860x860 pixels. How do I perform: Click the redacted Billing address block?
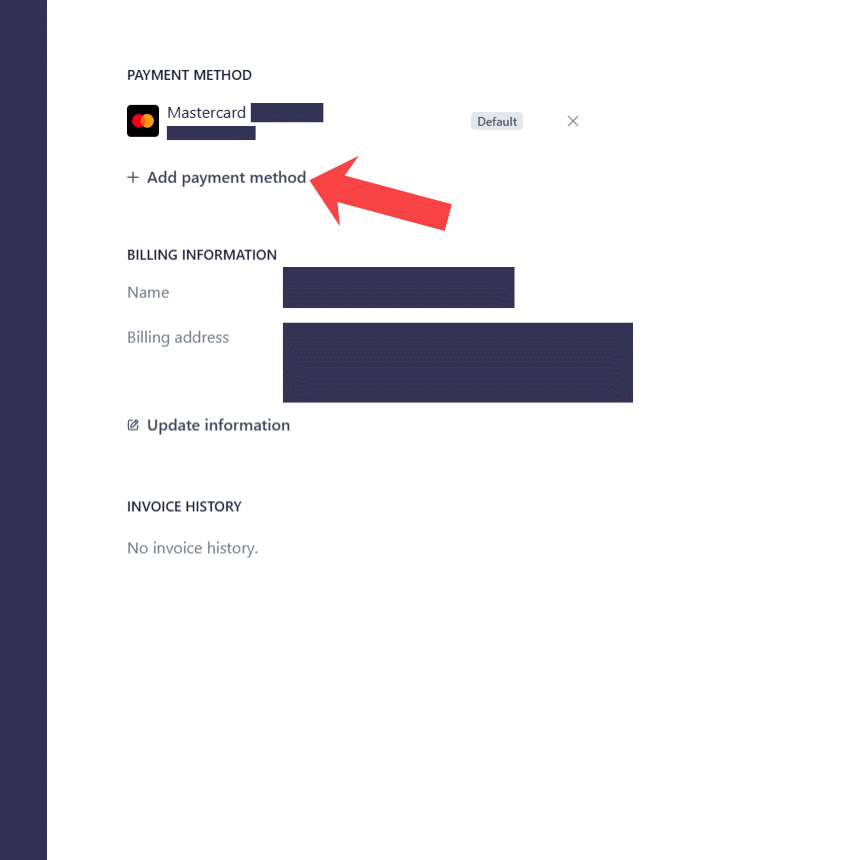click(457, 362)
